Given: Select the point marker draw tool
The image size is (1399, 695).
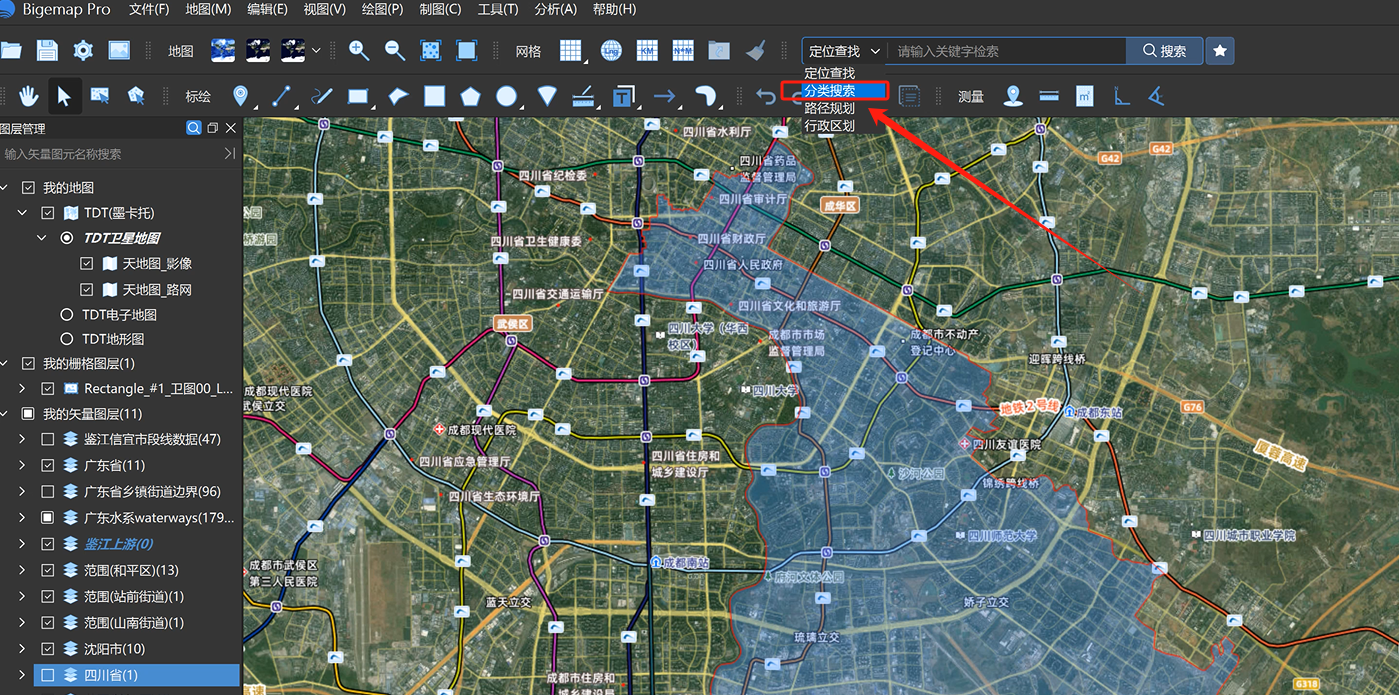Looking at the screenshot, I should point(240,96).
